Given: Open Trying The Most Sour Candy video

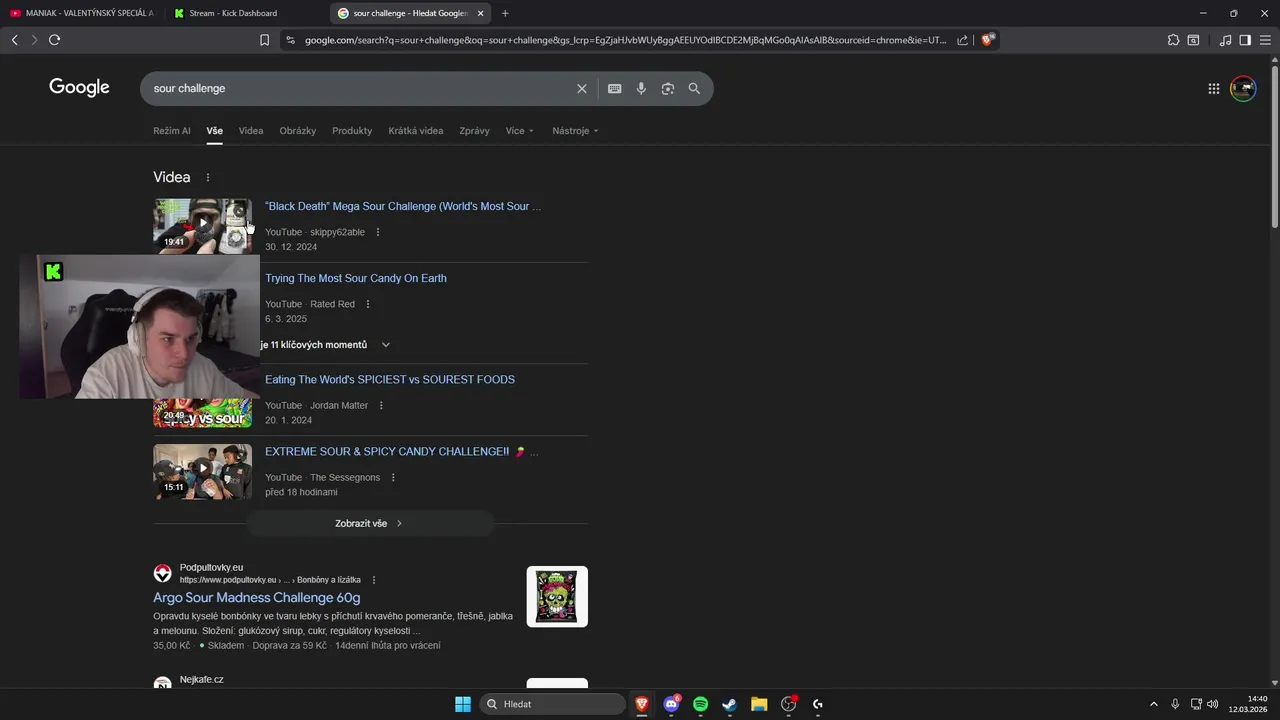Looking at the screenshot, I should click(x=356, y=278).
